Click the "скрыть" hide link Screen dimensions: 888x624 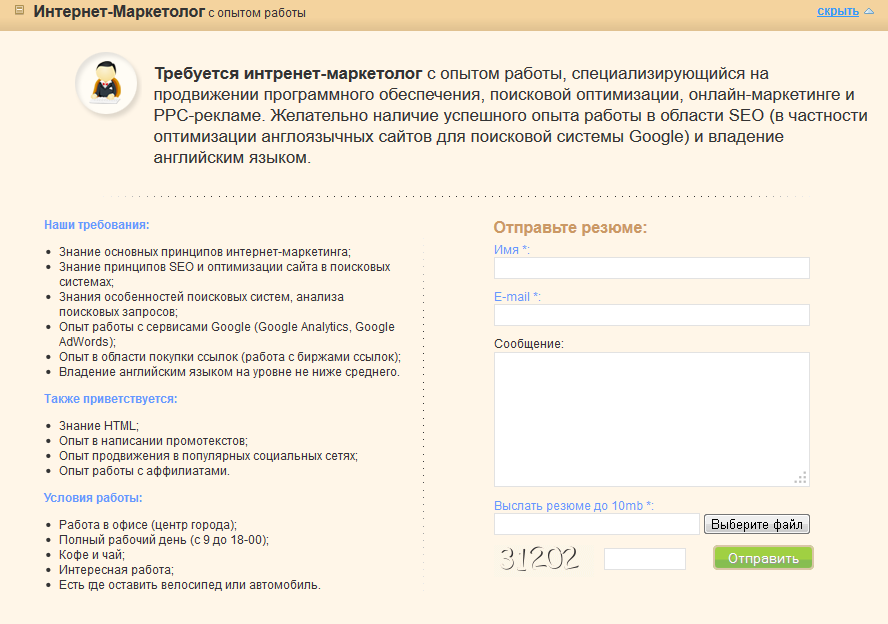[838, 11]
